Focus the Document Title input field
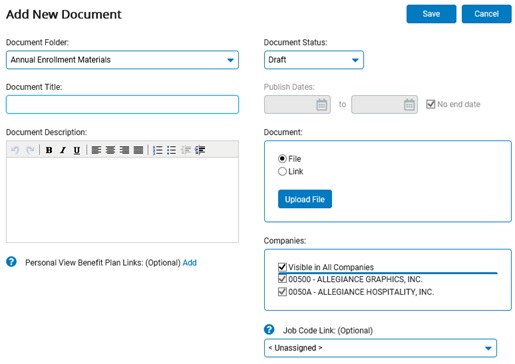515x364 pixels. (122, 105)
